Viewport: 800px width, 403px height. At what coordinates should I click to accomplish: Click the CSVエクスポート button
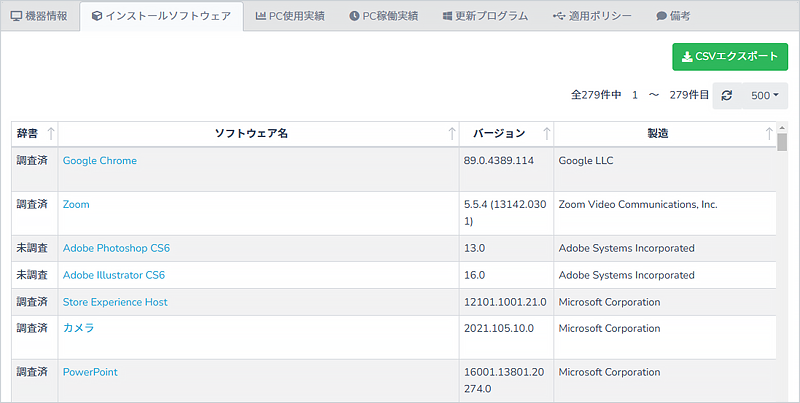730,57
